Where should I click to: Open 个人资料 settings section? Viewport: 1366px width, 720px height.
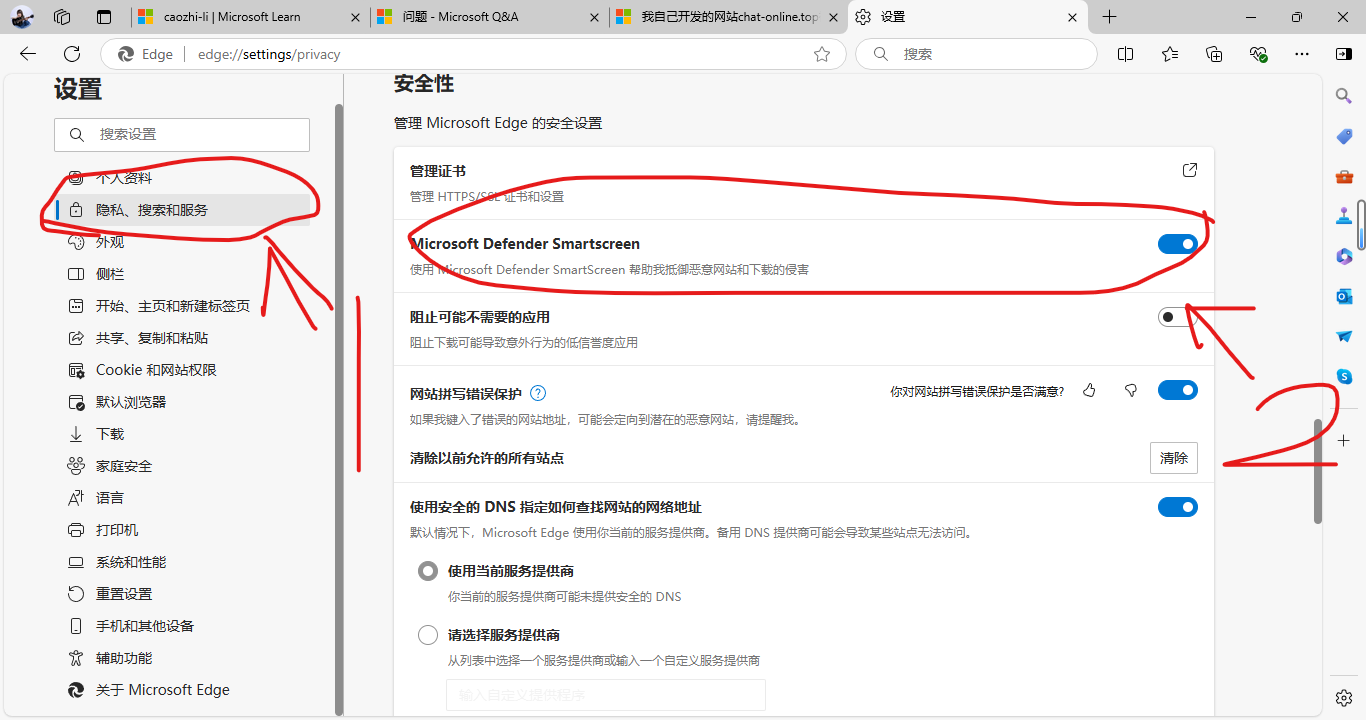[182, 178]
